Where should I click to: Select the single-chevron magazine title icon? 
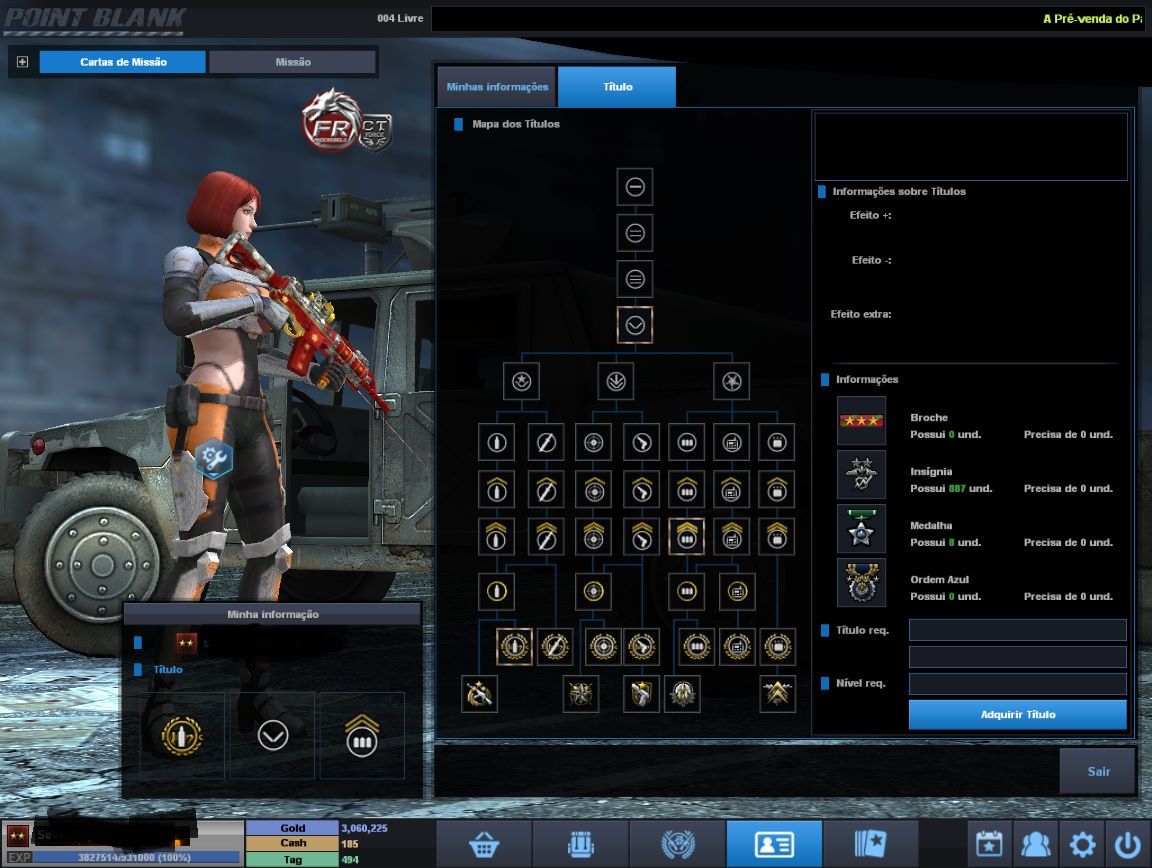(687, 489)
